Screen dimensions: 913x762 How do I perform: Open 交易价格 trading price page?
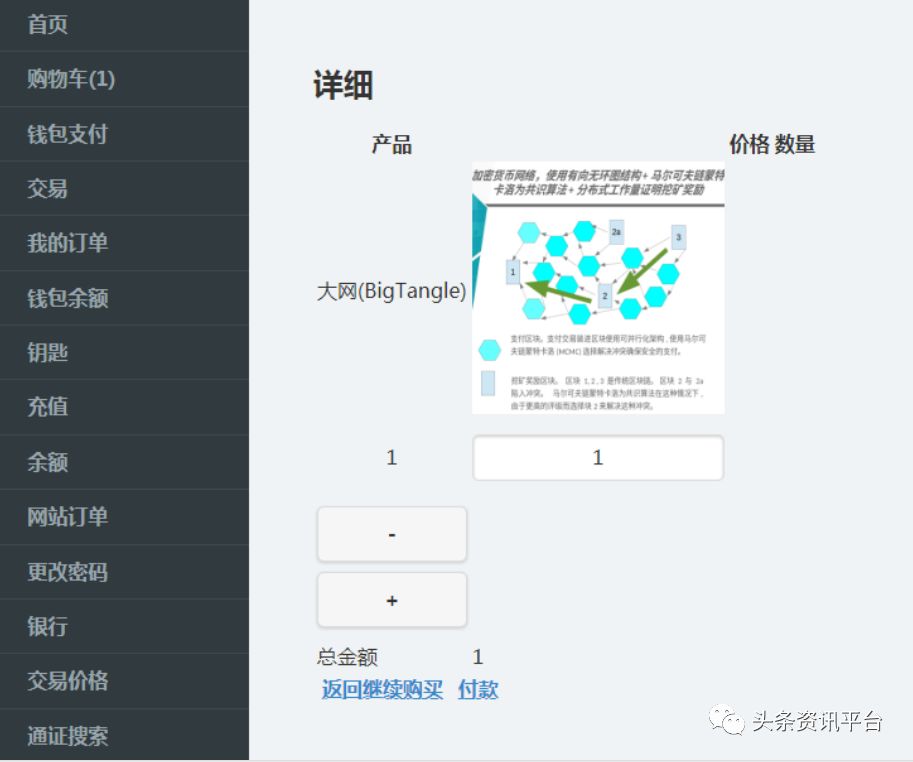[x=67, y=681]
